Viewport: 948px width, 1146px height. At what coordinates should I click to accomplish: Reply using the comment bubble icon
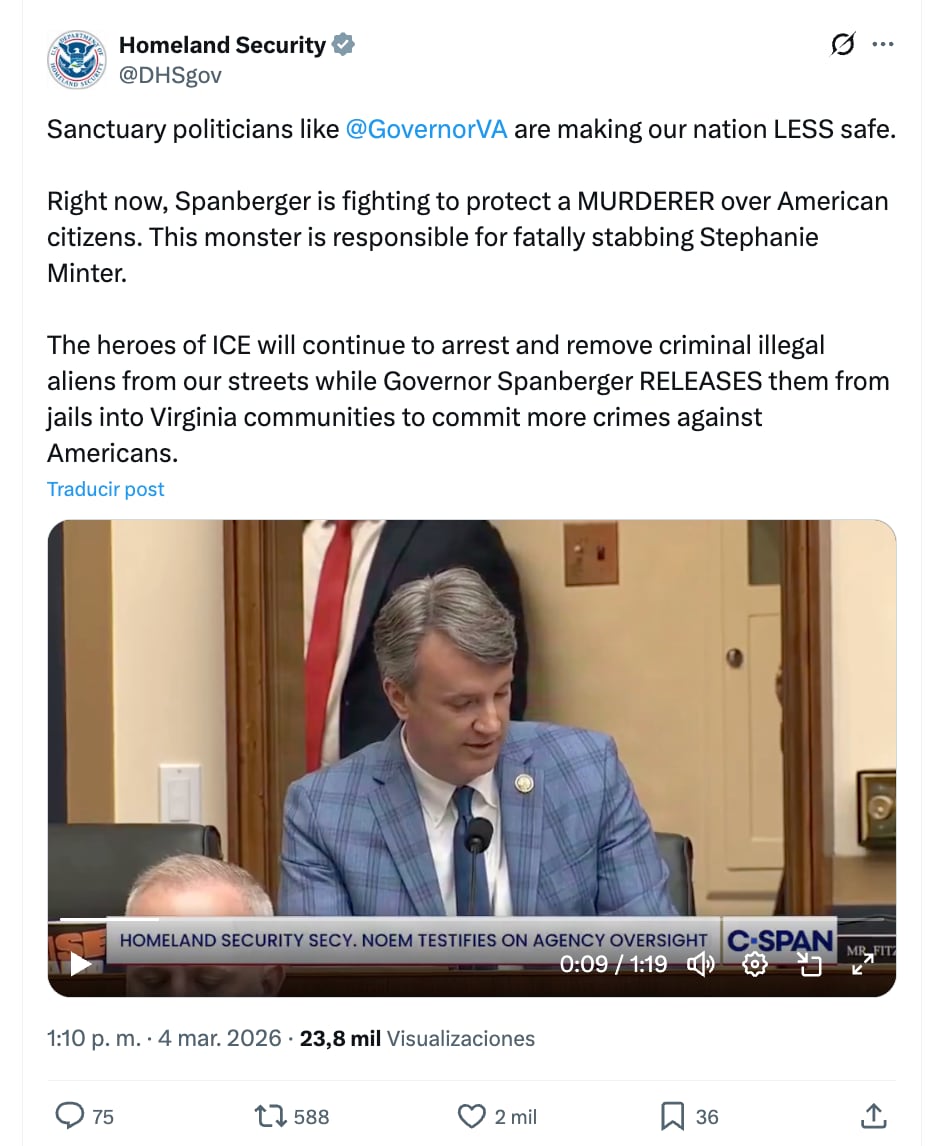(x=70, y=1116)
